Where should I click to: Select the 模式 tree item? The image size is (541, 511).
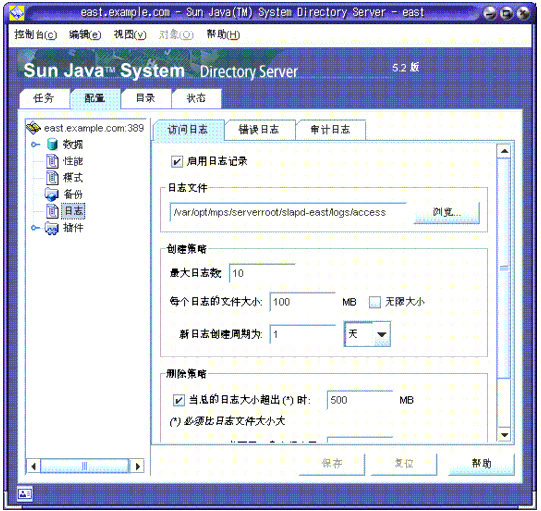click(73, 178)
